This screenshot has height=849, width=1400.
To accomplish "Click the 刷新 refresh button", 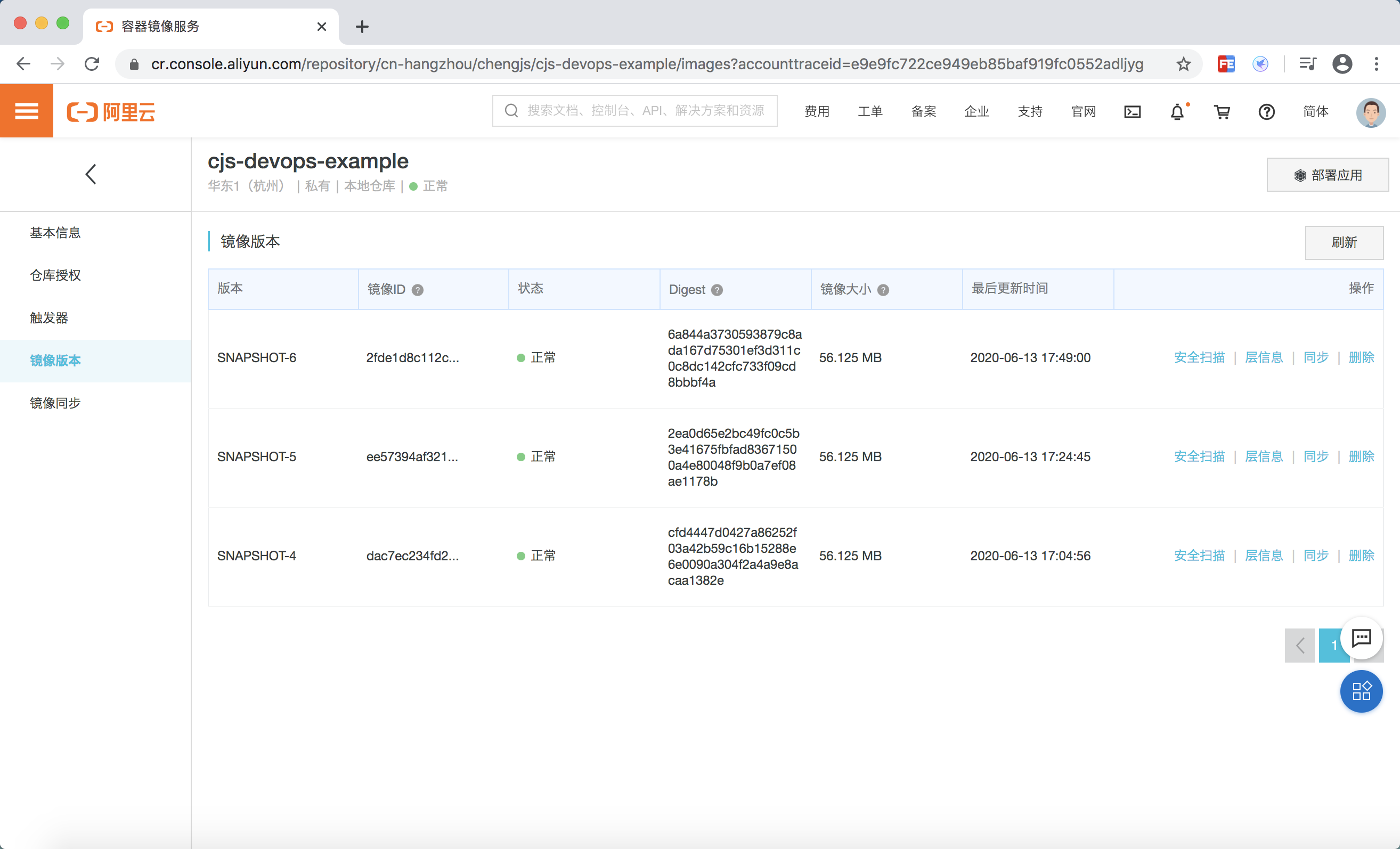I will point(1344,242).
